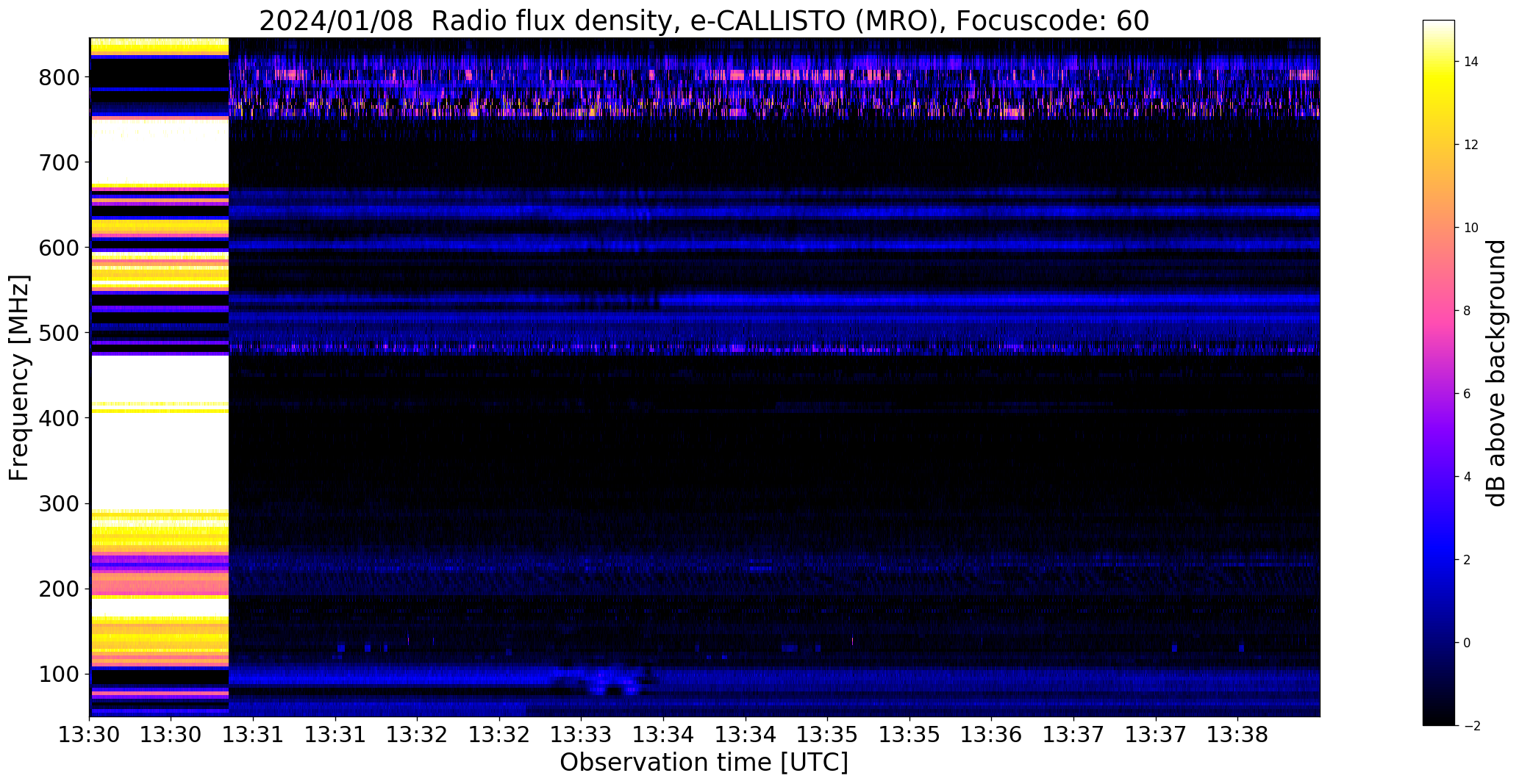Click the 13:33 time tick label

coord(582,734)
